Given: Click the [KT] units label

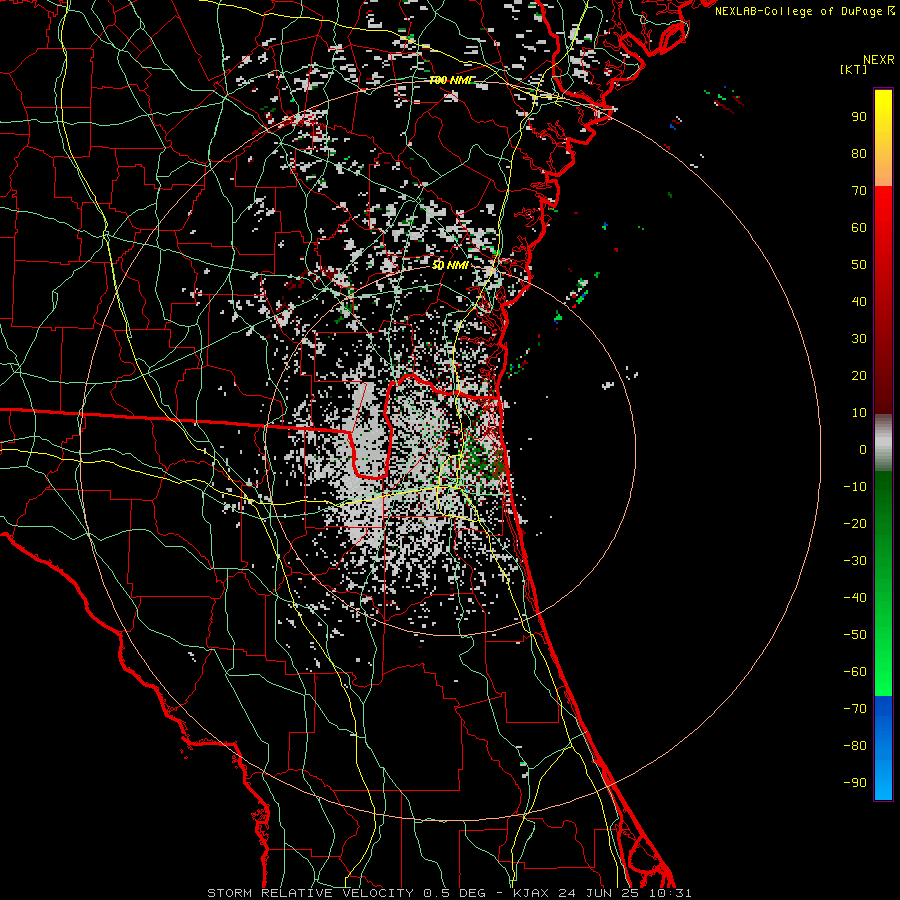Looking at the screenshot, I should (x=854, y=69).
